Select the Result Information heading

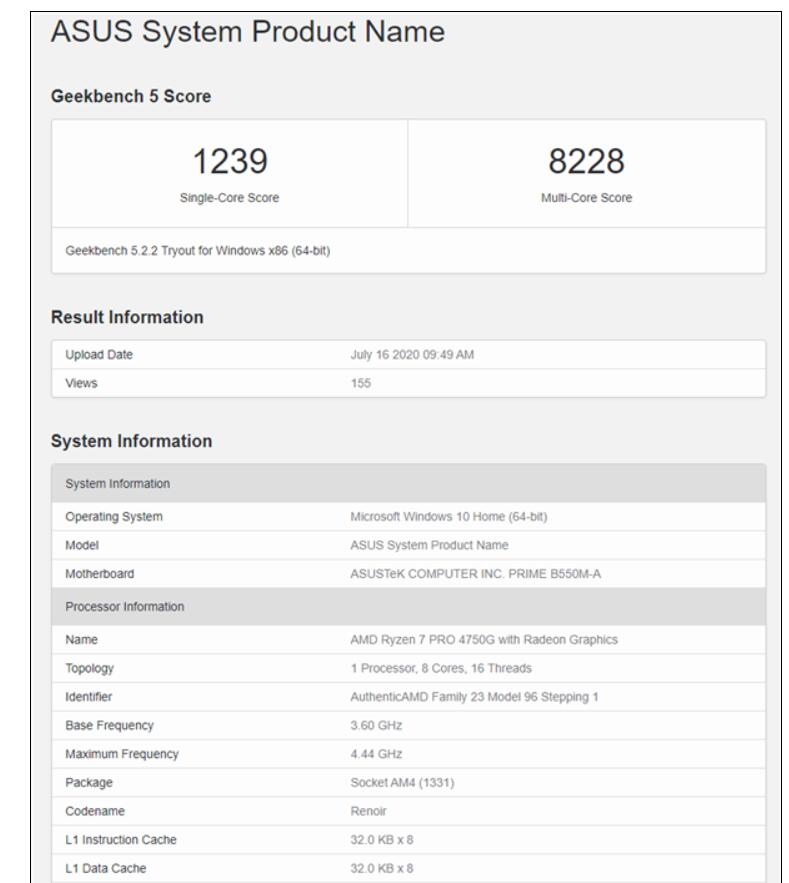pyautogui.click(x=127, y=317)
